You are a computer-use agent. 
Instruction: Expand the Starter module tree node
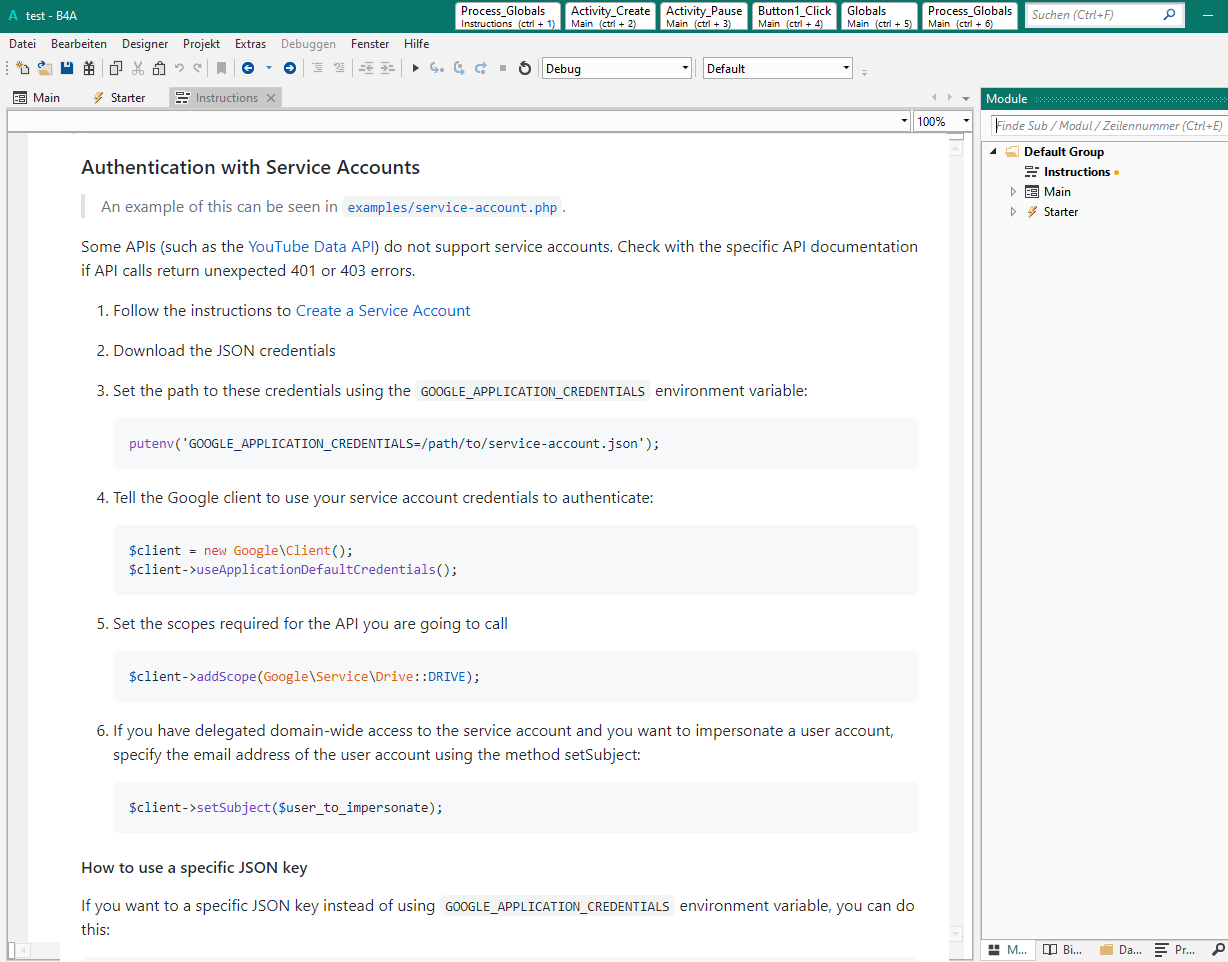[1013, 212]
